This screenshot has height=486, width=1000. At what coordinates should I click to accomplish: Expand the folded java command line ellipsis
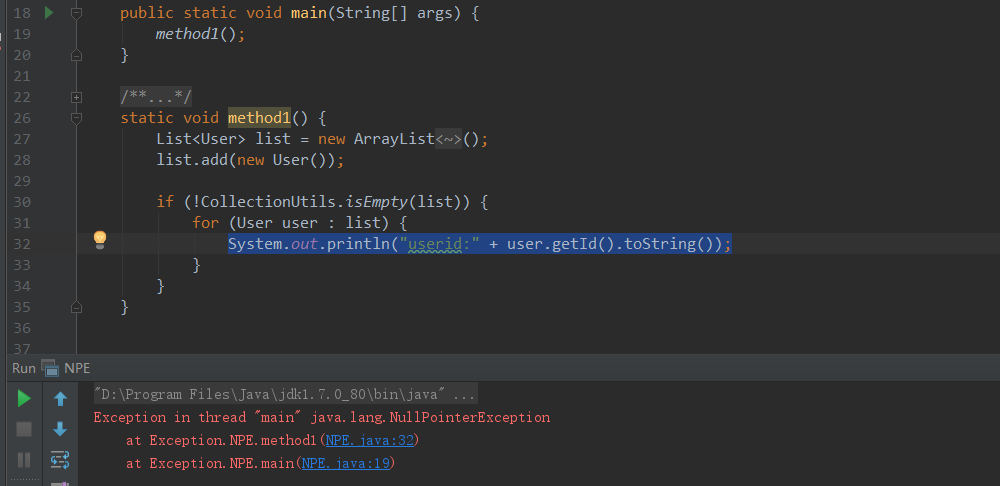464,395
